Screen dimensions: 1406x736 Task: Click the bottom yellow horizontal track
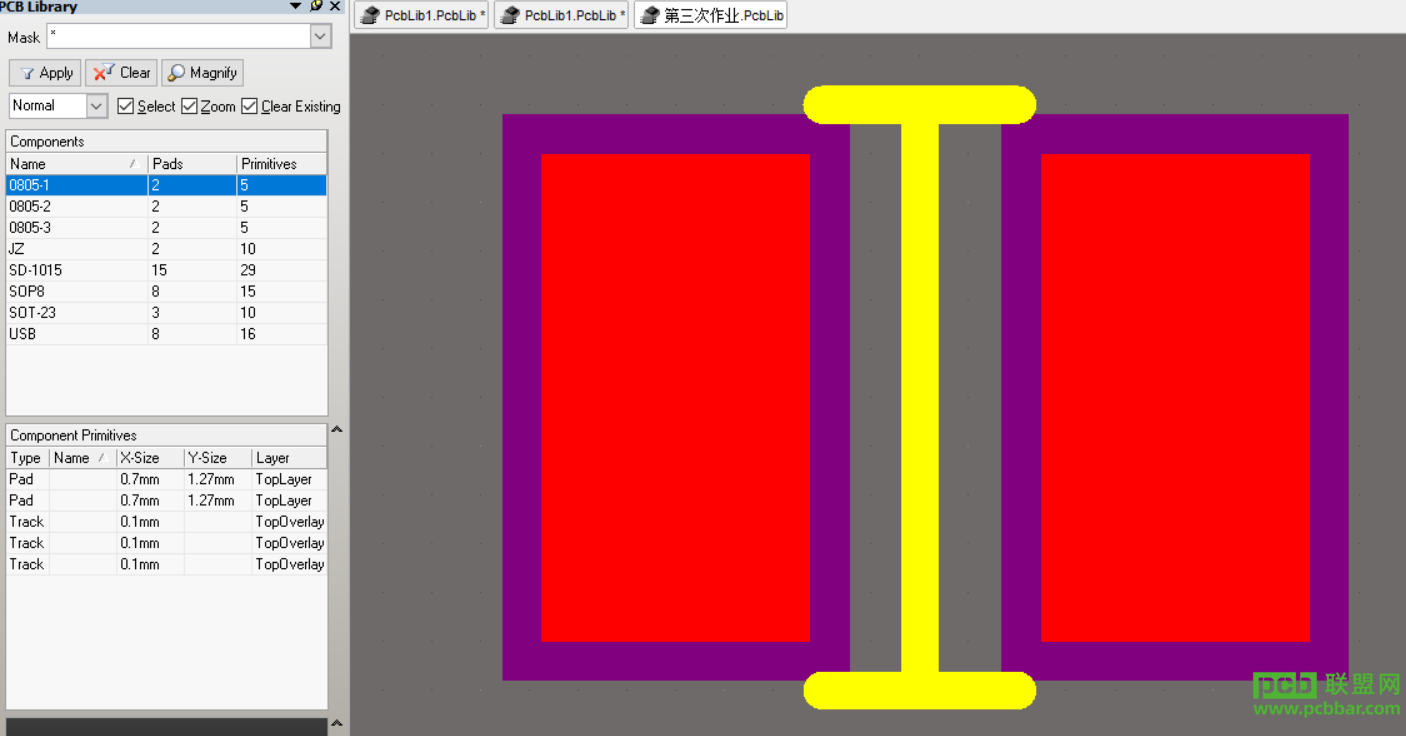point(920,690)
